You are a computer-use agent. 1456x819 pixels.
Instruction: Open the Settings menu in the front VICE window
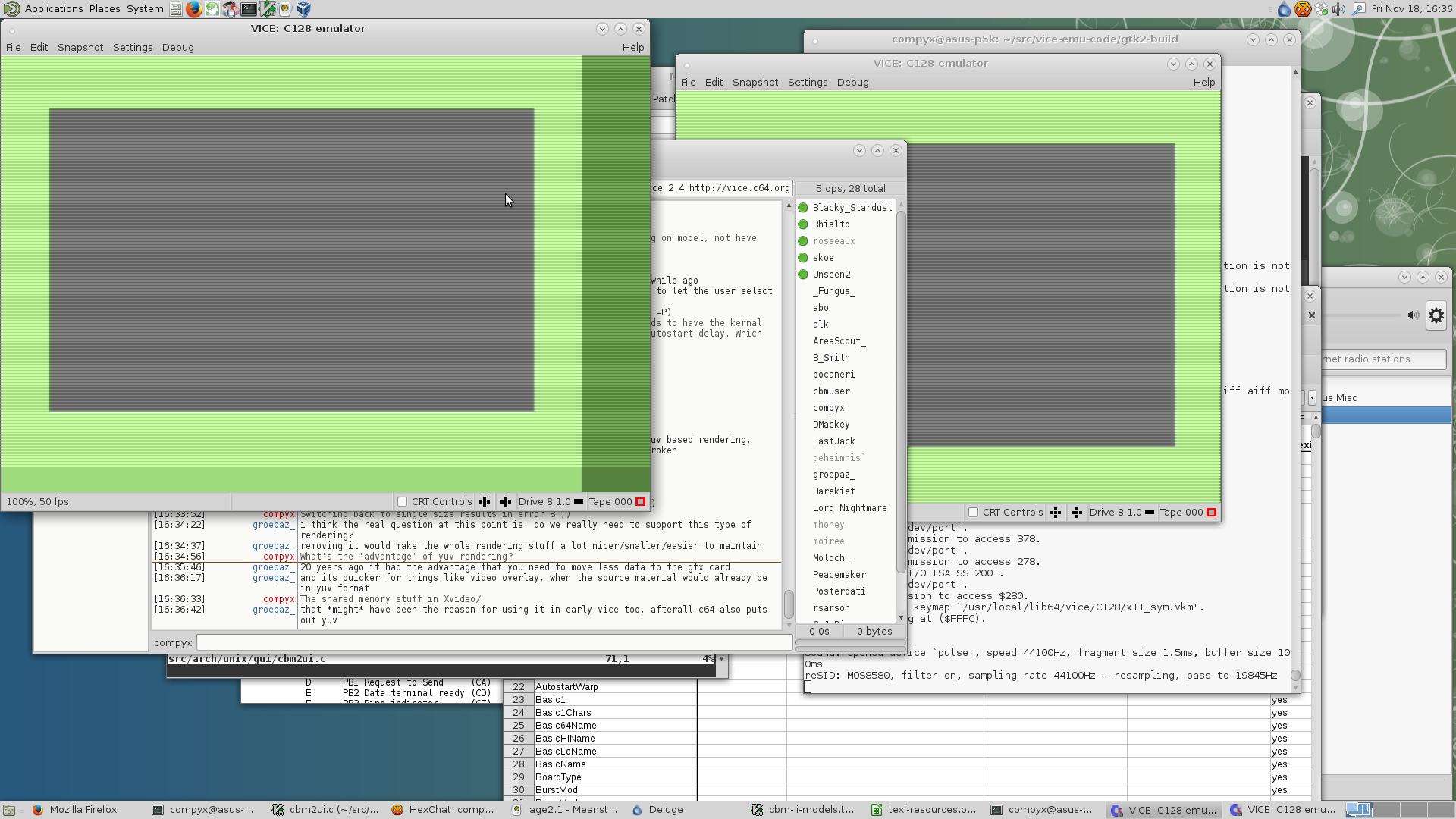point(133,47)
